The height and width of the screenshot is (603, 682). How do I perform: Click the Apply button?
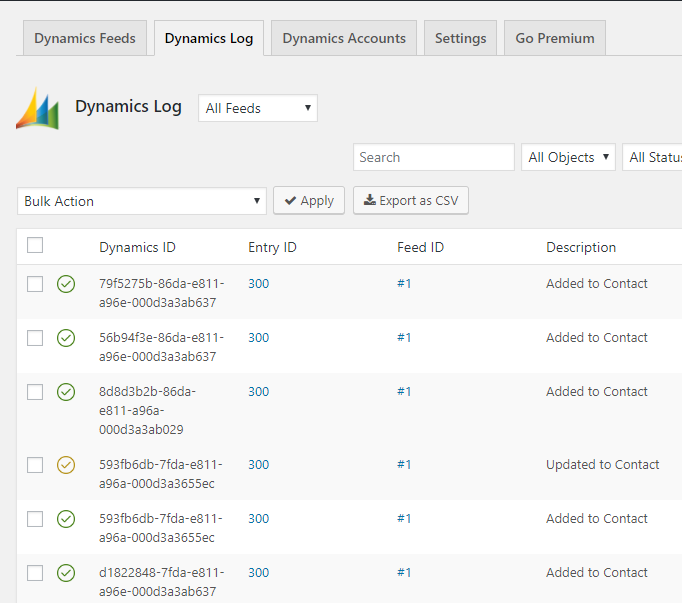pos(309,201)
